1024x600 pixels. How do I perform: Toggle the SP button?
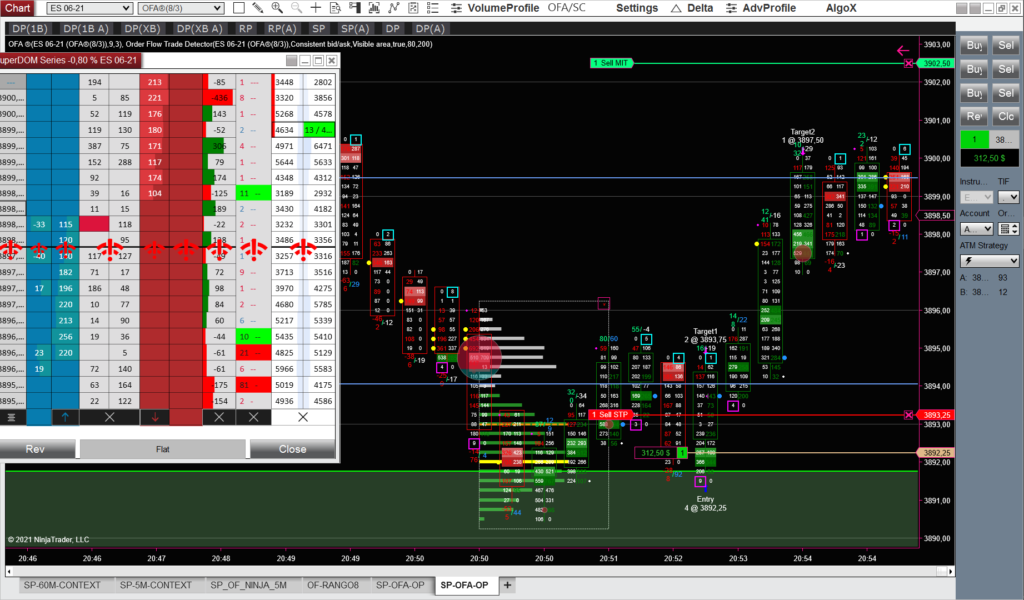[319, 29]
